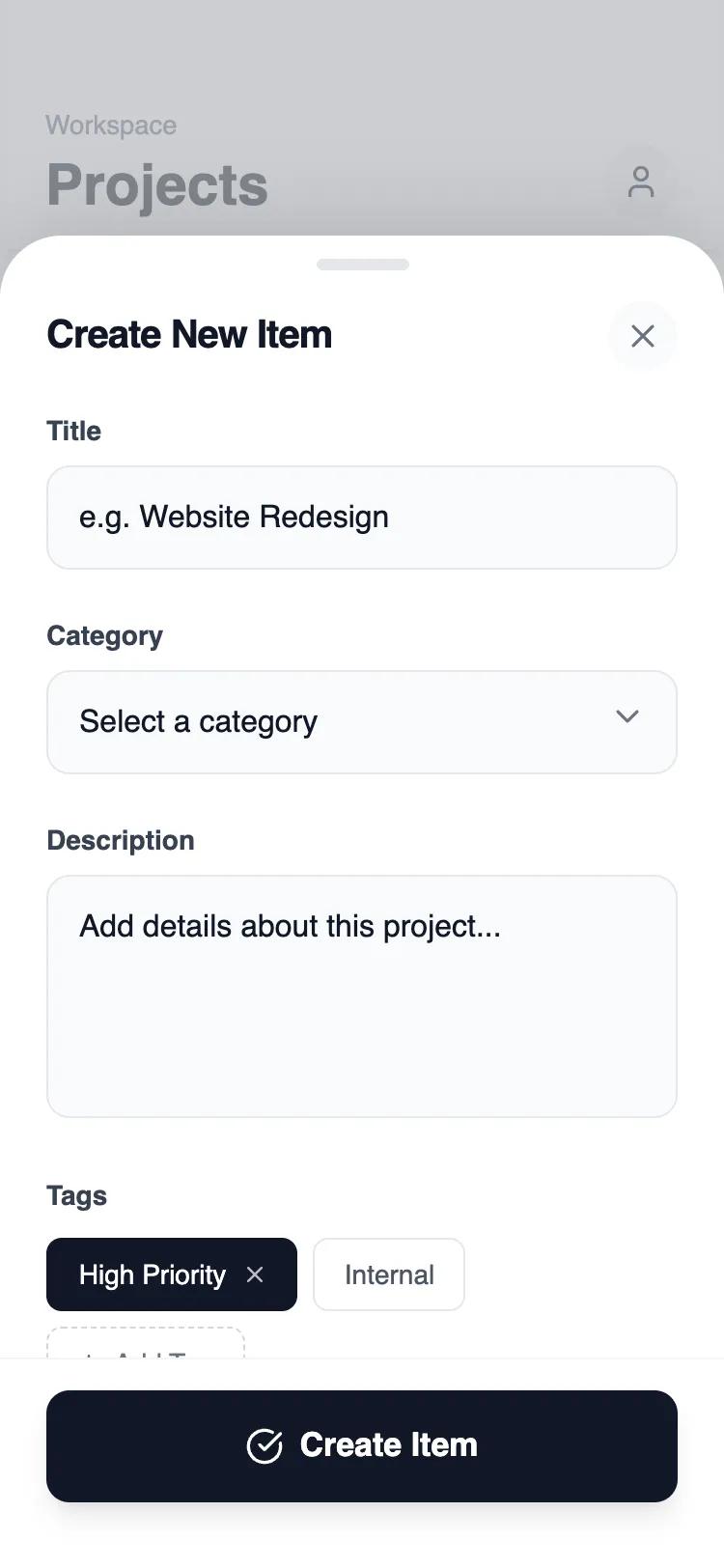Click the chevron arrow in Category field
Screen dimensions: 724x1568
(x=627, y=716)
